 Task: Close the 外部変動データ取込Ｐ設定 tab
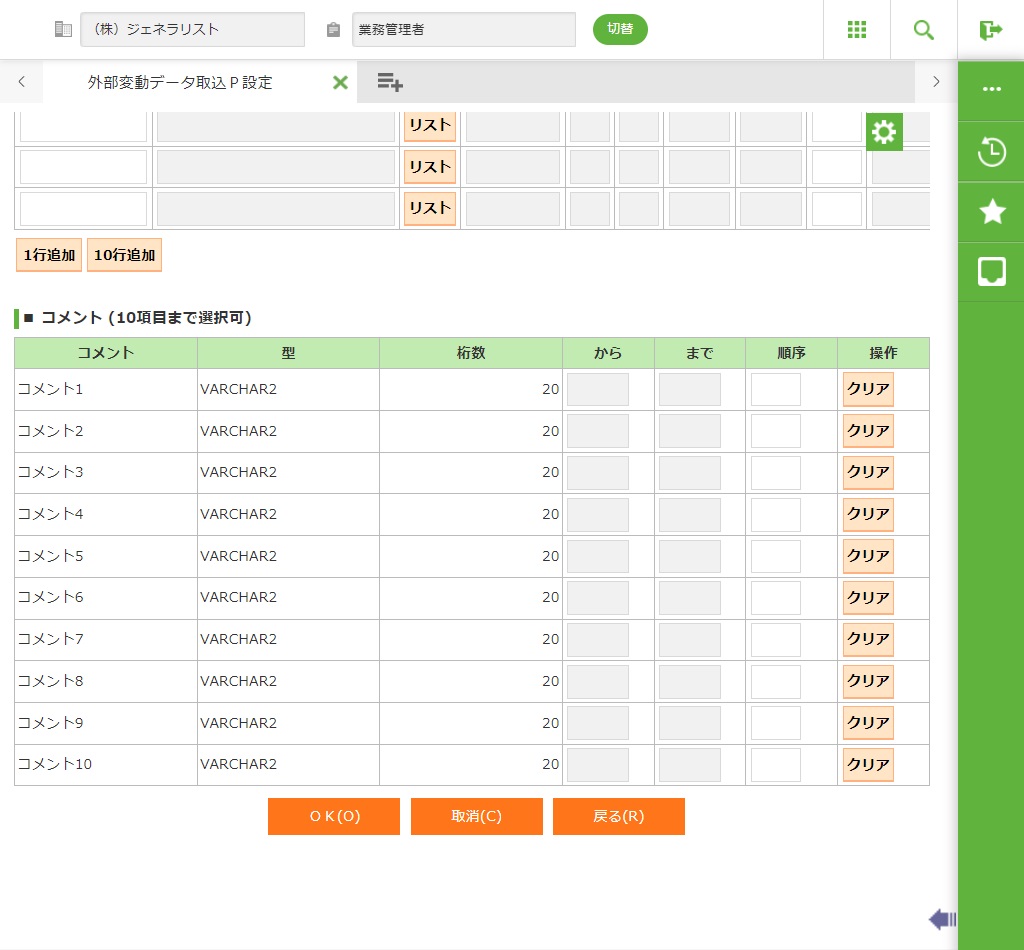(x=340, y=83)
